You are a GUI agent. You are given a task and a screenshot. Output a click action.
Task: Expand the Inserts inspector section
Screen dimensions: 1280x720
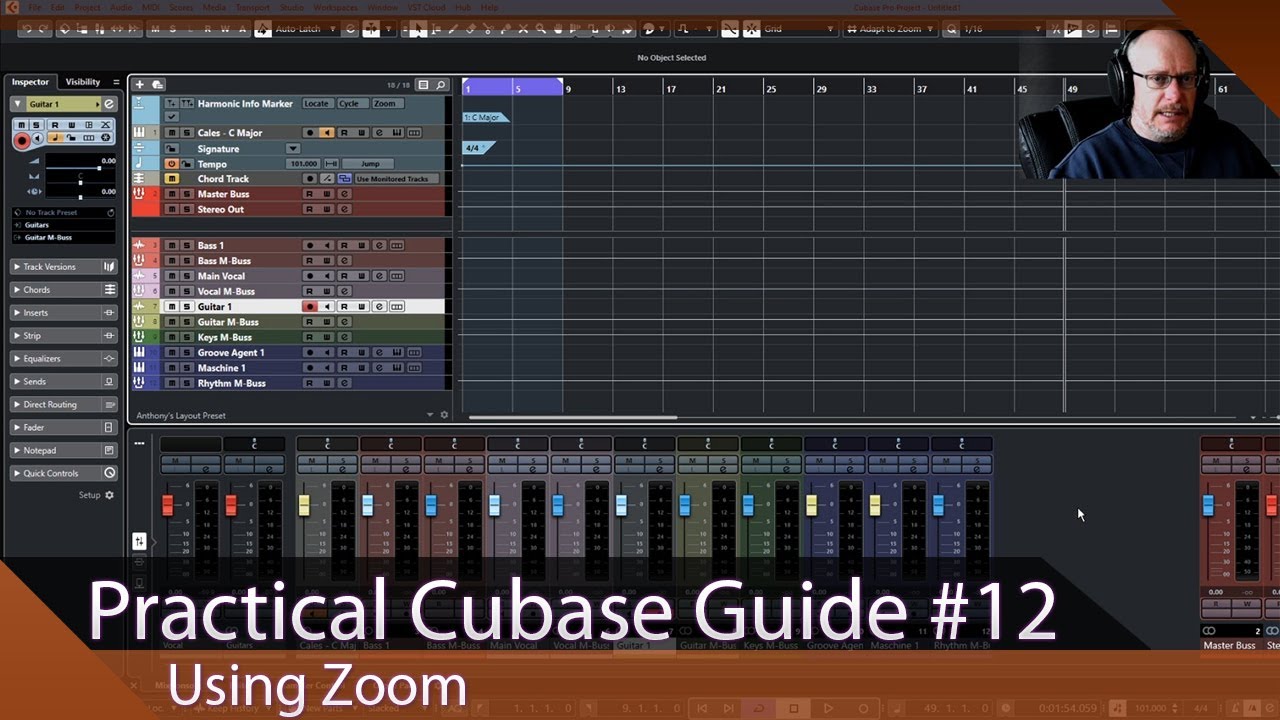pos(65,313)
